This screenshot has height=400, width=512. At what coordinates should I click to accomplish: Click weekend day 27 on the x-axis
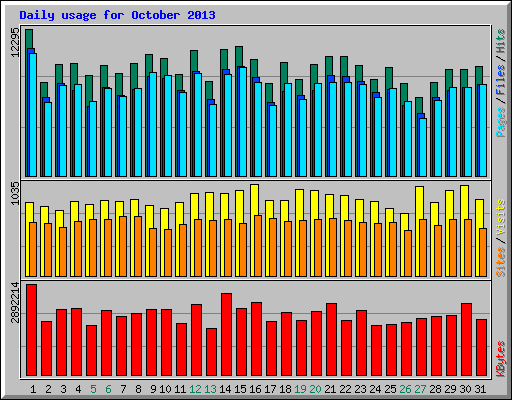(x=420, y=389)
